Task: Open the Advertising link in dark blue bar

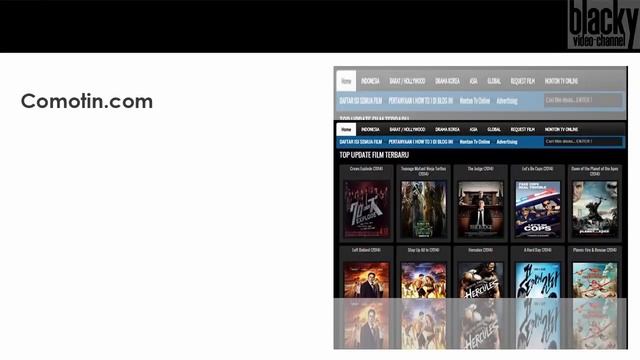Action: pos(507,142)
